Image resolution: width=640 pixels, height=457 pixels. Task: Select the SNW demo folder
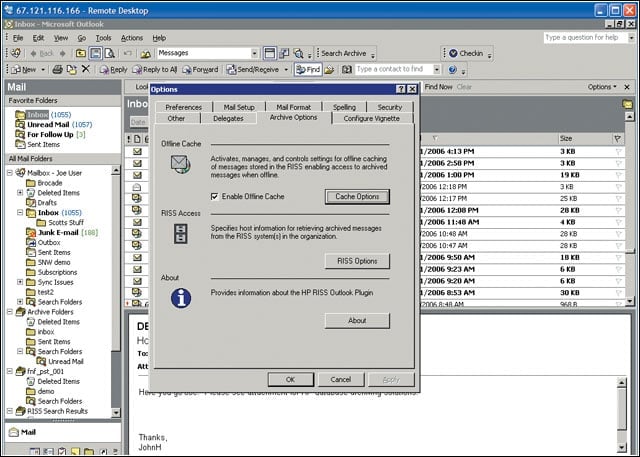[54, 262]
